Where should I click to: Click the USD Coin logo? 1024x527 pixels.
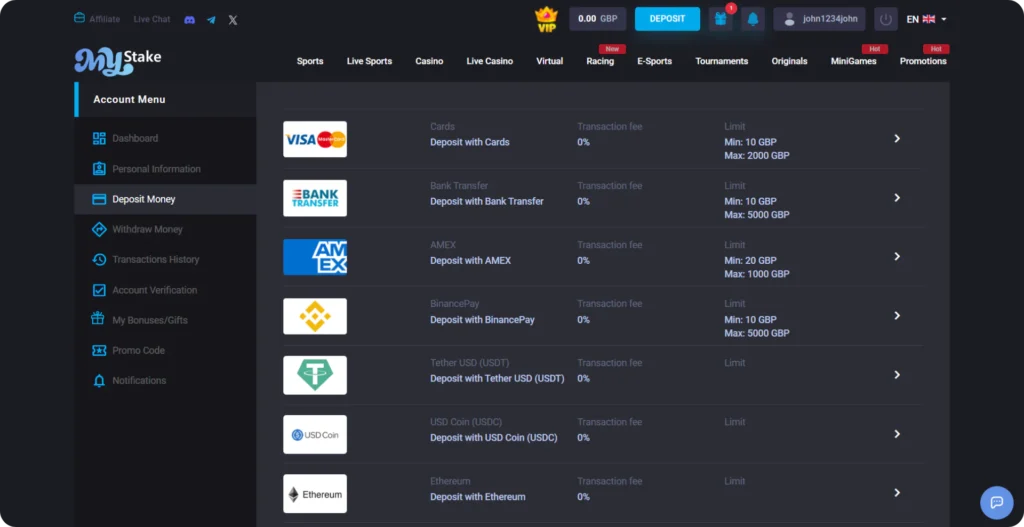[315, 434]
